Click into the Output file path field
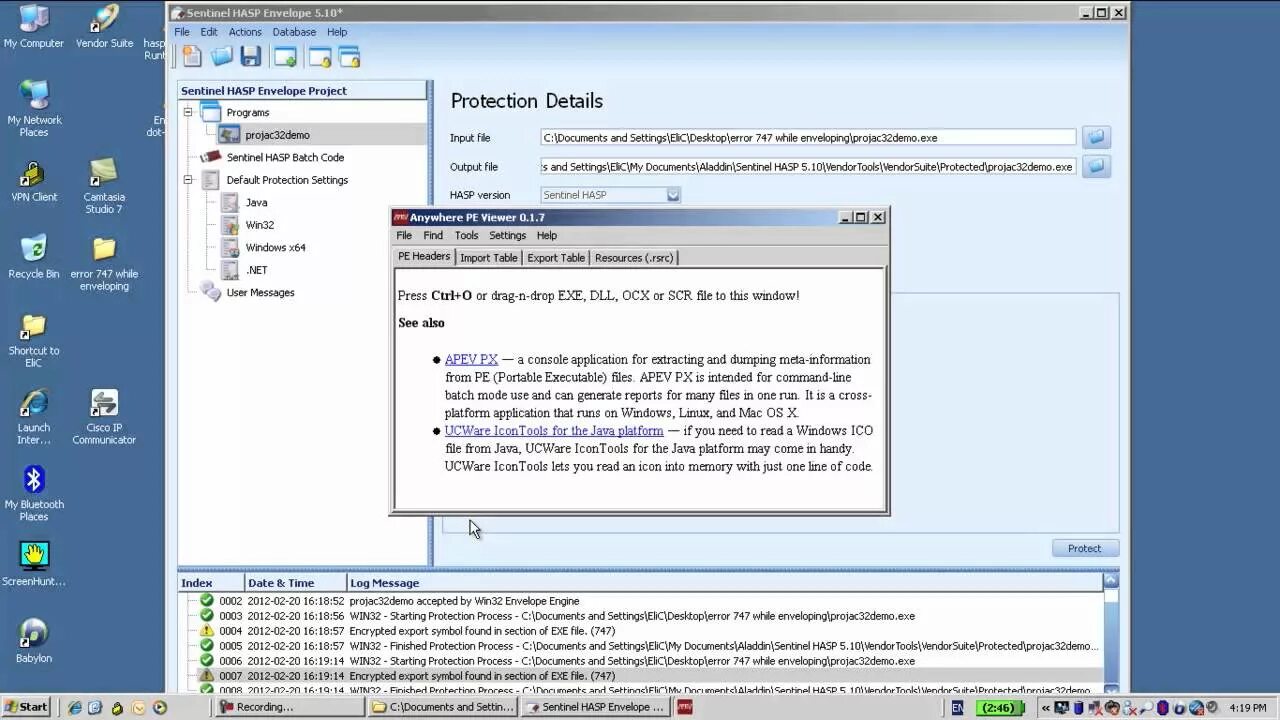The width and height of the screenshot is (1280, 720). [x=808, y=167]
